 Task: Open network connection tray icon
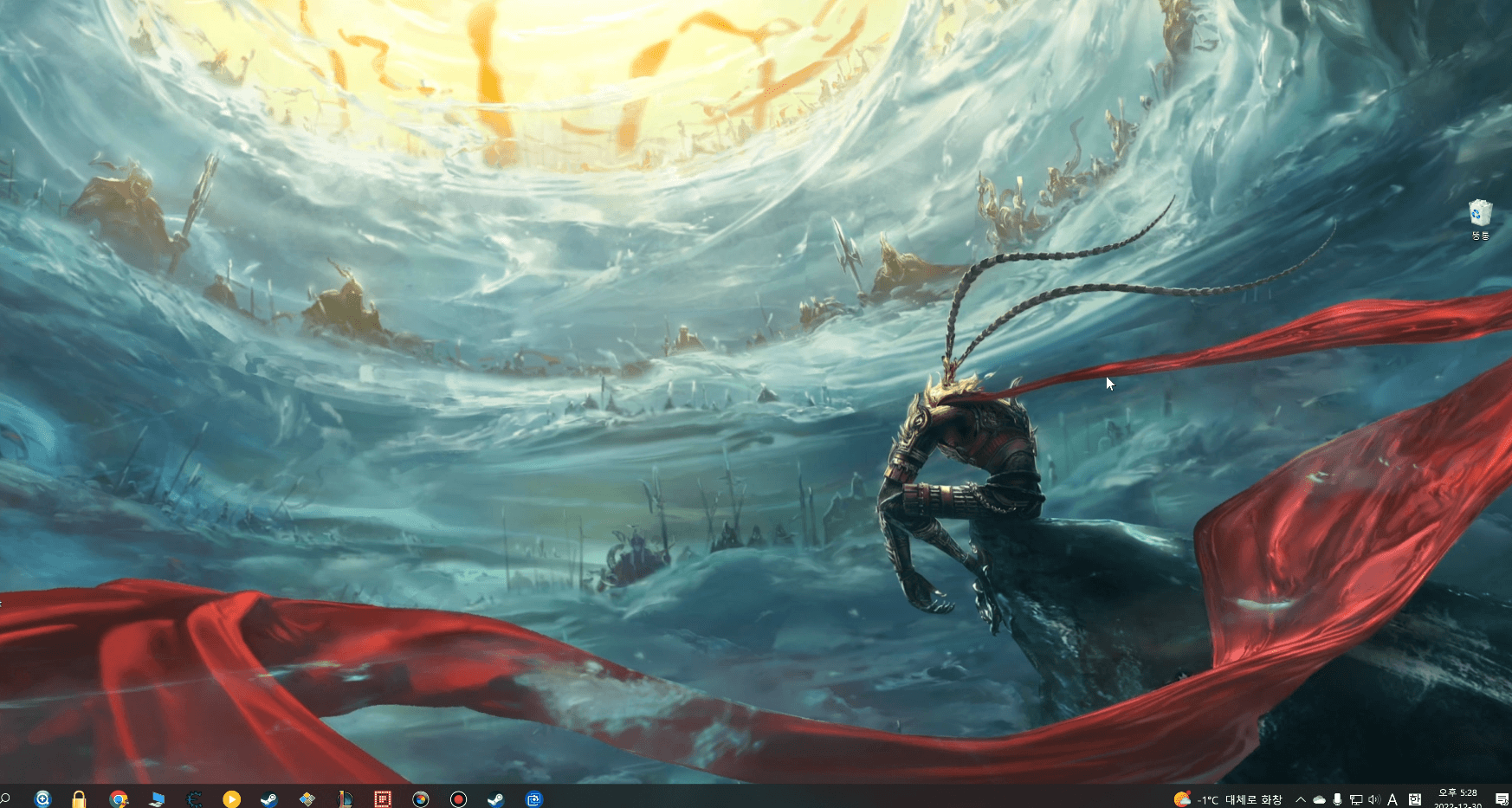(x=1356, y=799)
